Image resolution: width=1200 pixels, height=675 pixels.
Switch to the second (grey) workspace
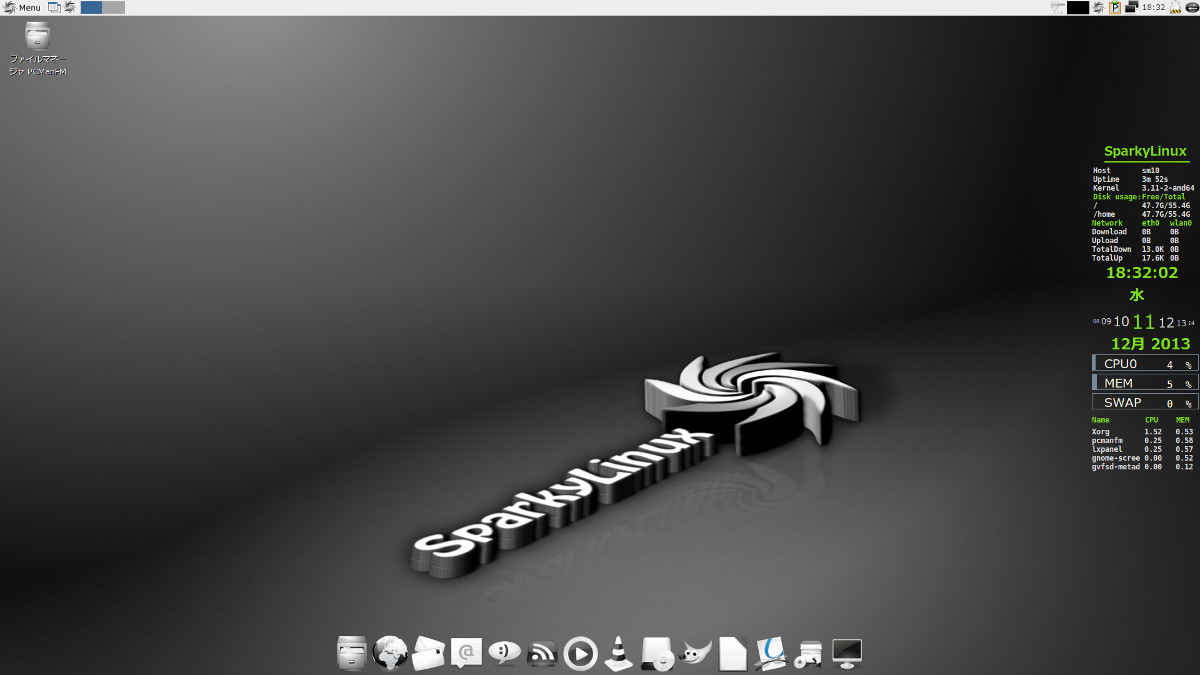pos(114,7)
